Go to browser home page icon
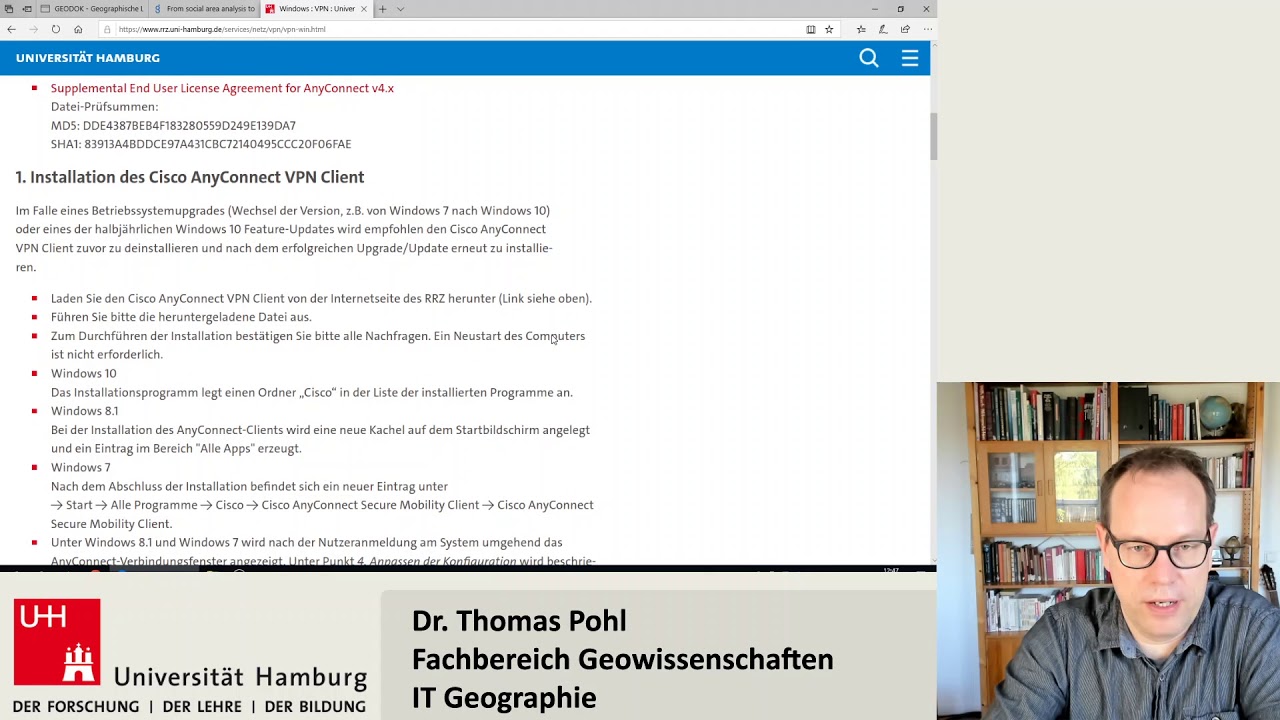This screenshot has width=1280, height=720. [78, 29]
